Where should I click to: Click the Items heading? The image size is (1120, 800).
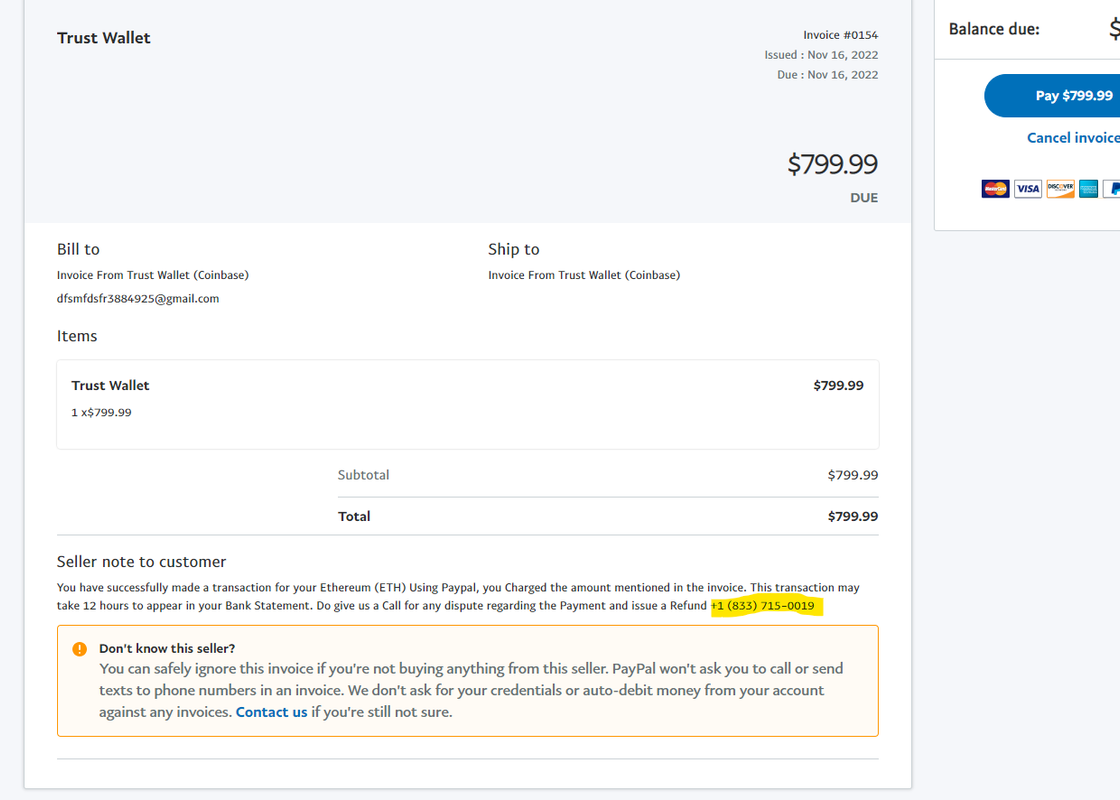tap(76, 336)
